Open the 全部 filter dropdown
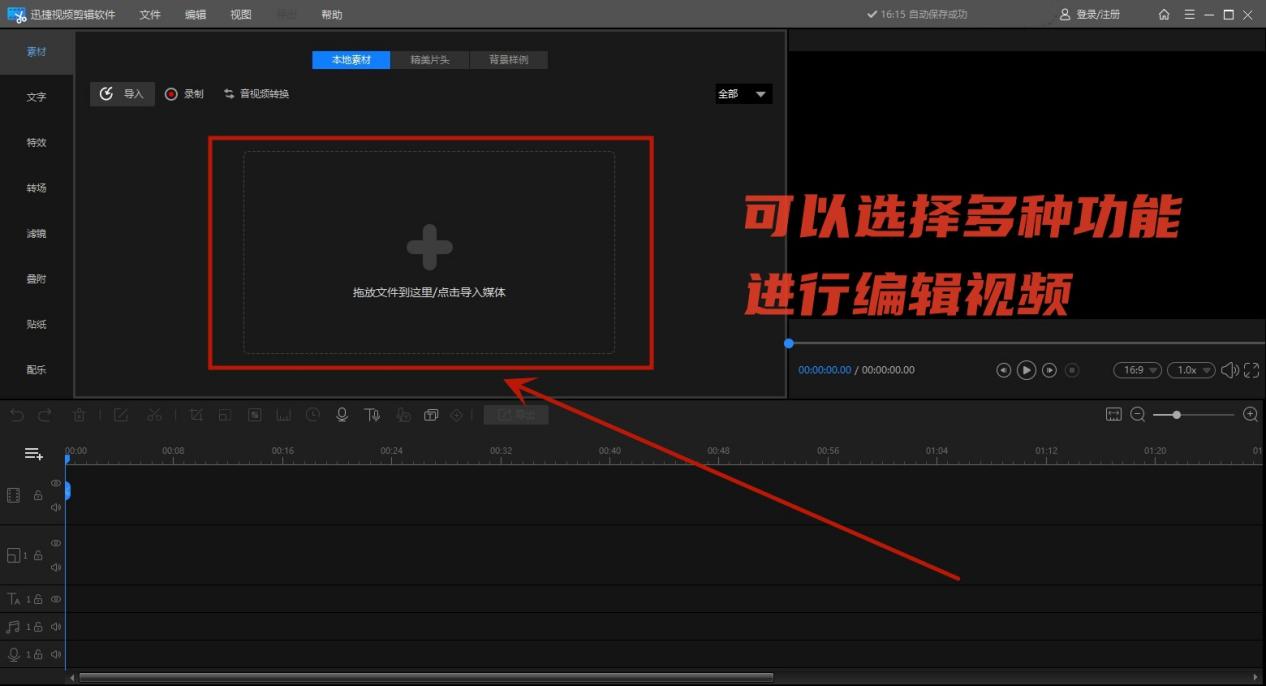Screen dimensions: 1266x686 744,94
